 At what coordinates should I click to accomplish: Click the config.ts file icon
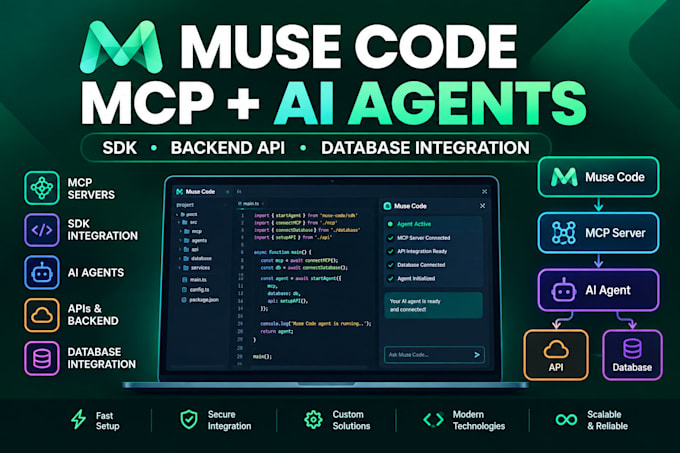pyautogui.click(x=184, y=290)
